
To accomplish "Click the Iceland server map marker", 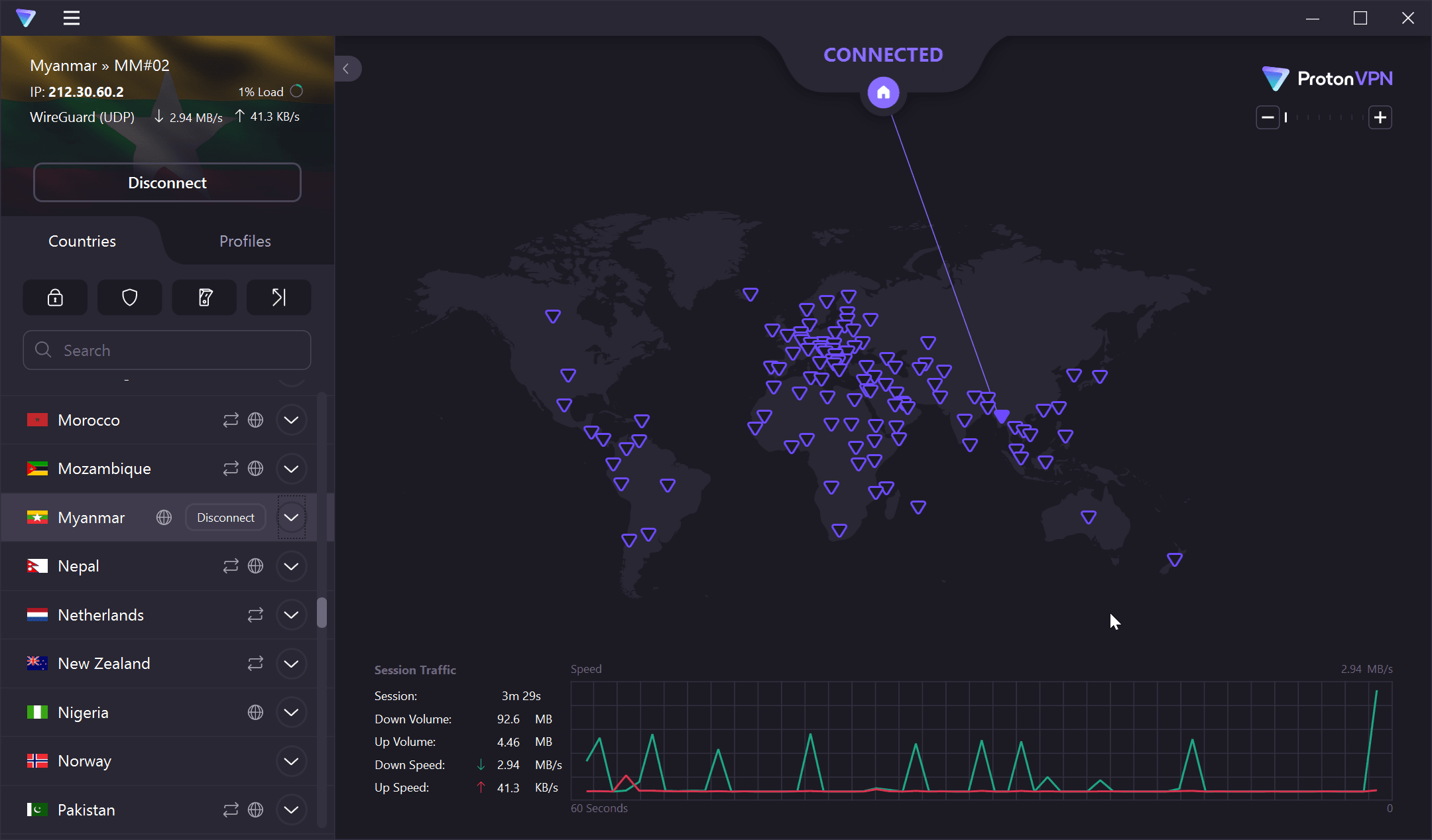I will [750, 294].
